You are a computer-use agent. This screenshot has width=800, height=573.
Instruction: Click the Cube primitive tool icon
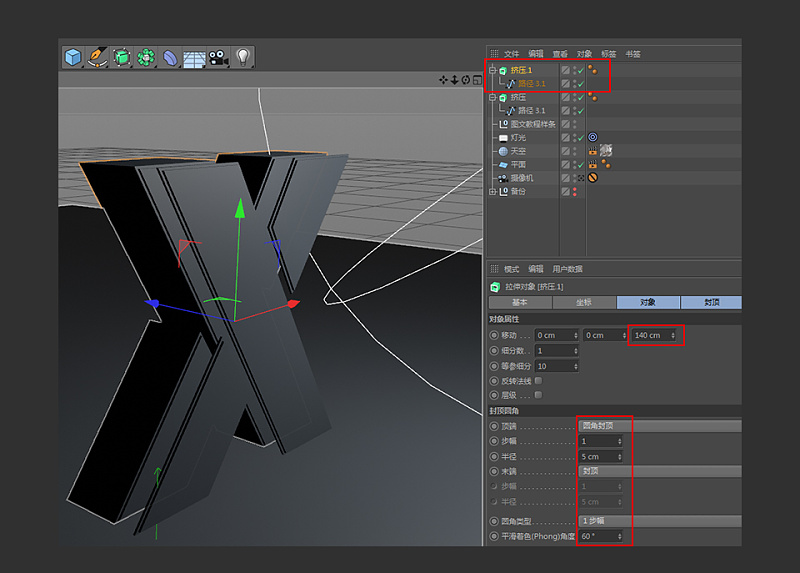73,57
